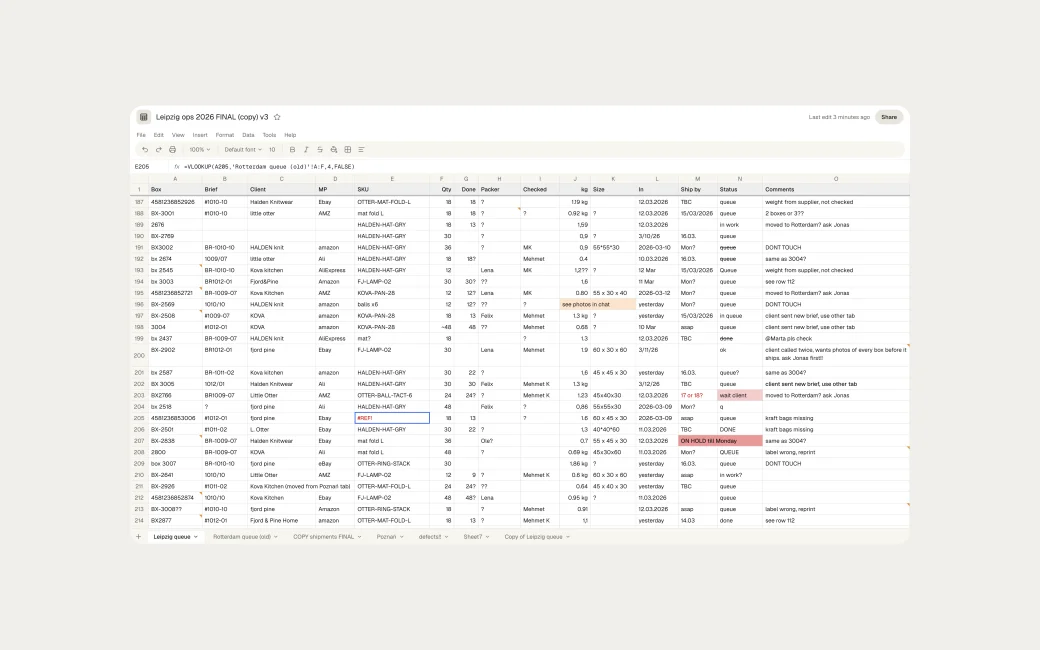This screenshot has height=650, width=1040.
Task: Open the Insert menu
Action: click(200, 135)
